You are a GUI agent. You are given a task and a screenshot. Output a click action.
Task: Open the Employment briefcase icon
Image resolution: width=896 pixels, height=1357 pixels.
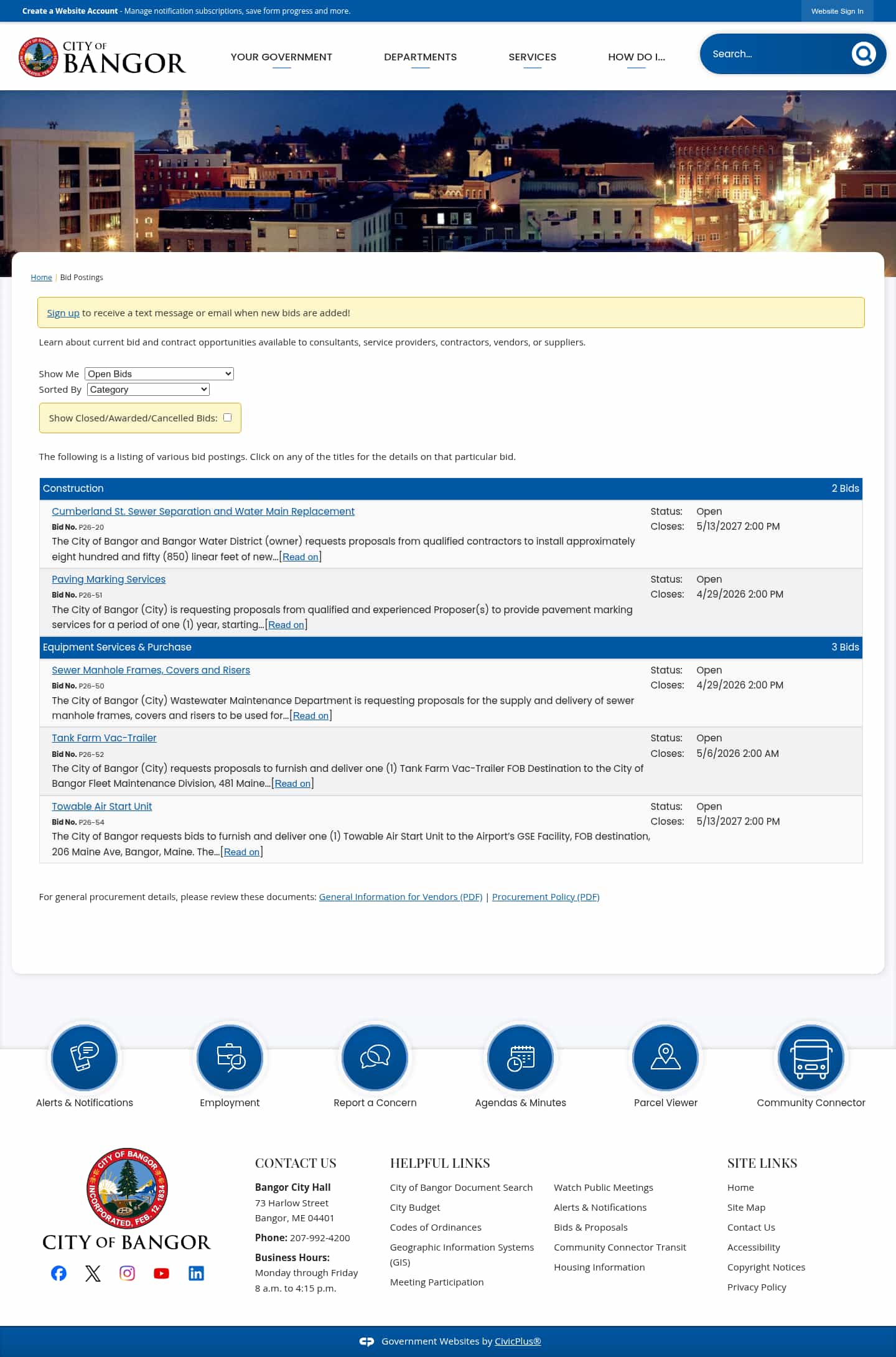pos(230,1057)
